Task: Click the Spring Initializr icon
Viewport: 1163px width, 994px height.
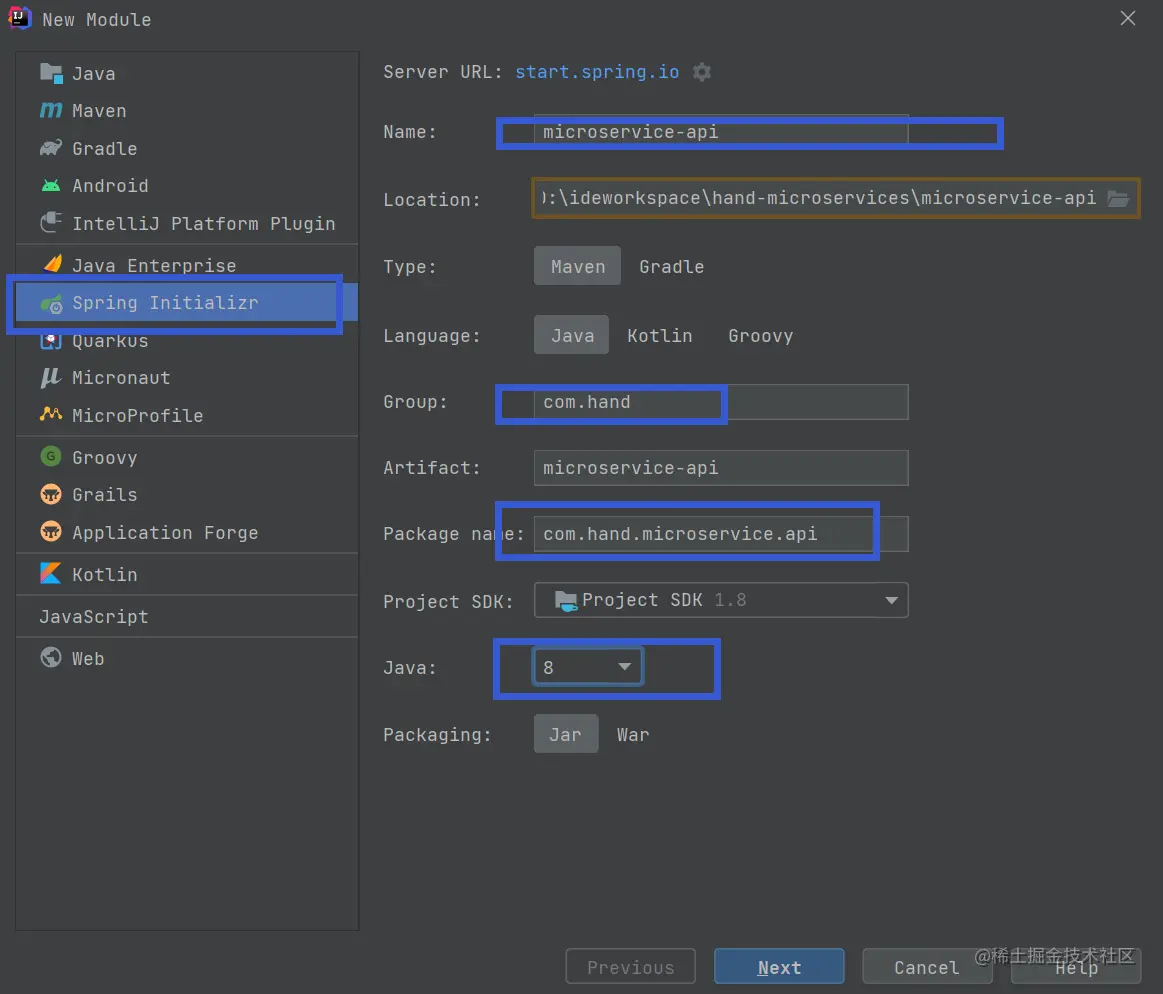Action: tap(51, 303)
